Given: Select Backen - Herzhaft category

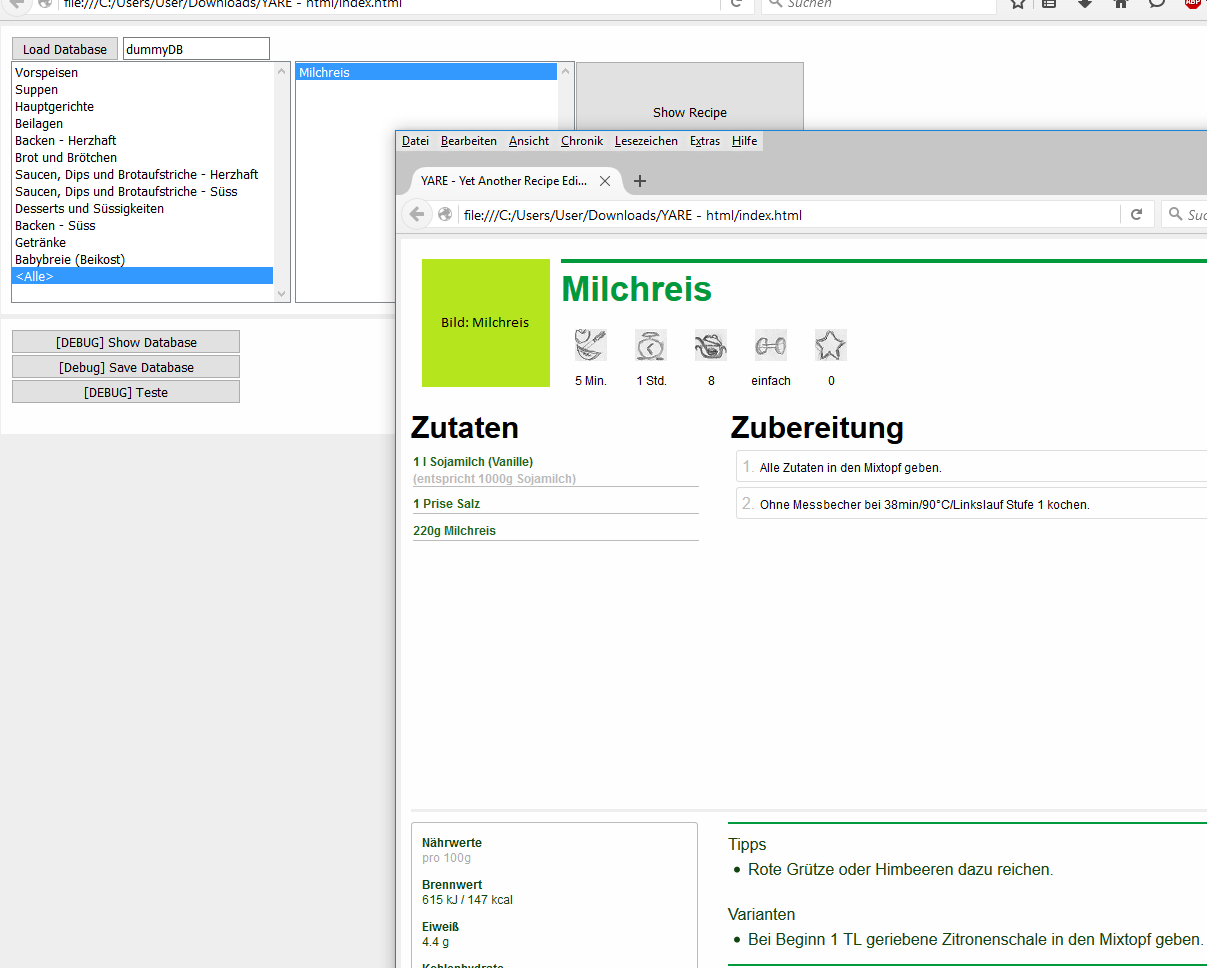Looking at the screenshot, I should (143, 141).
